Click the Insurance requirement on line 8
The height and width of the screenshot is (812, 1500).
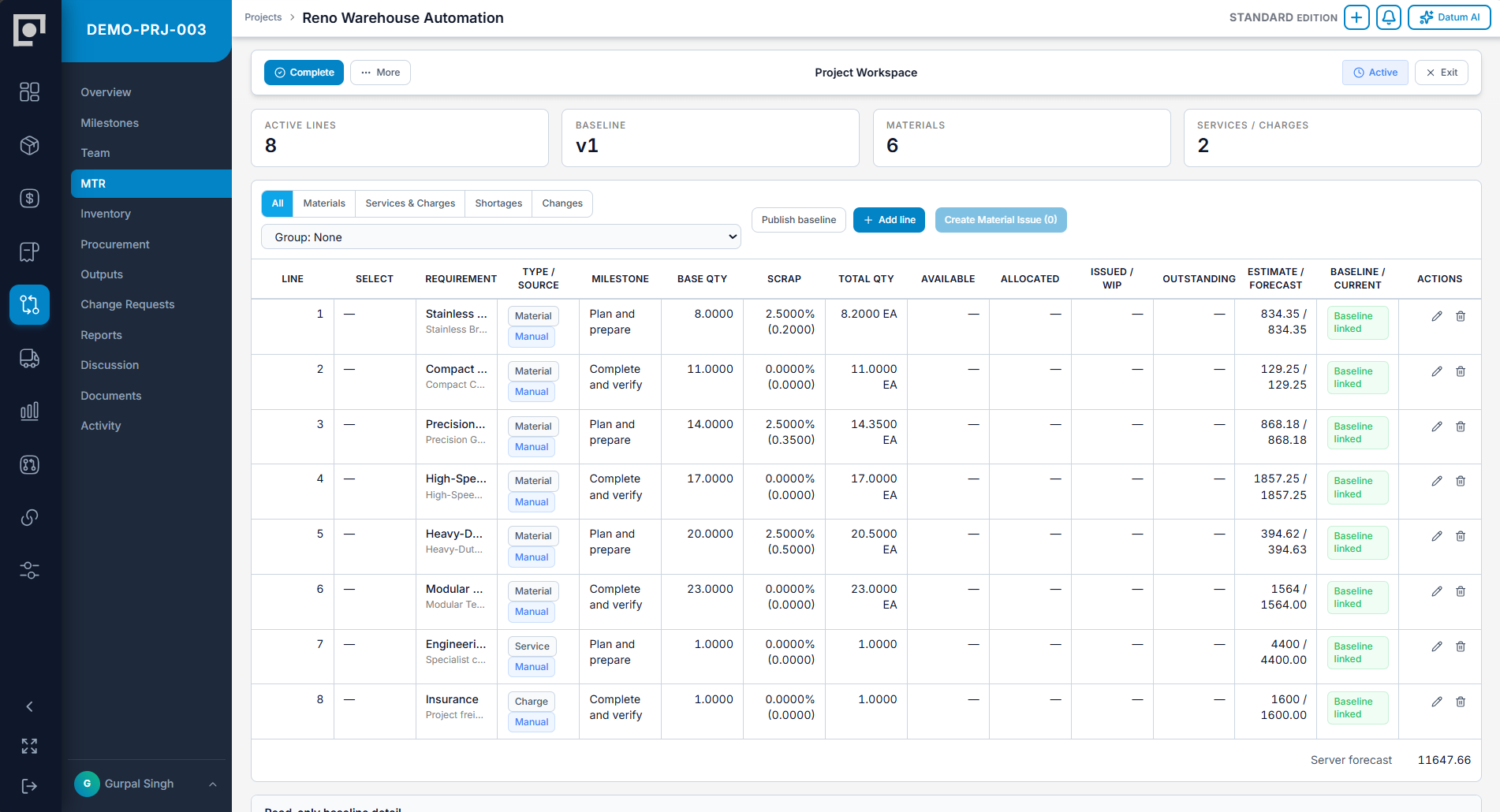tap(452, 699)
